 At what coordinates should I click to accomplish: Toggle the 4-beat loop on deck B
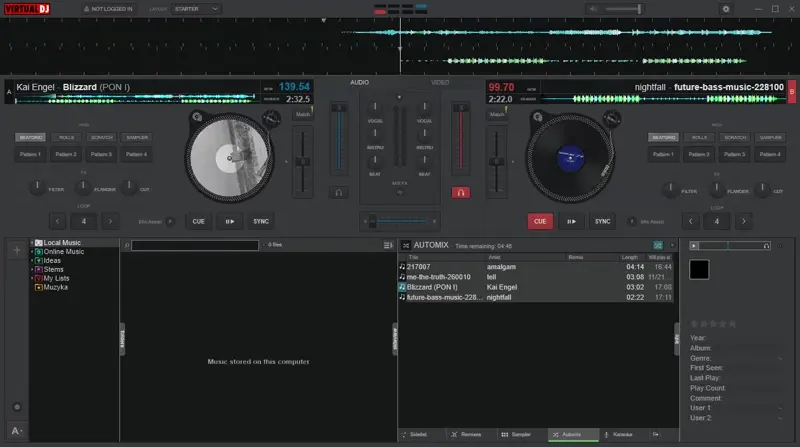tap(717, 221)
